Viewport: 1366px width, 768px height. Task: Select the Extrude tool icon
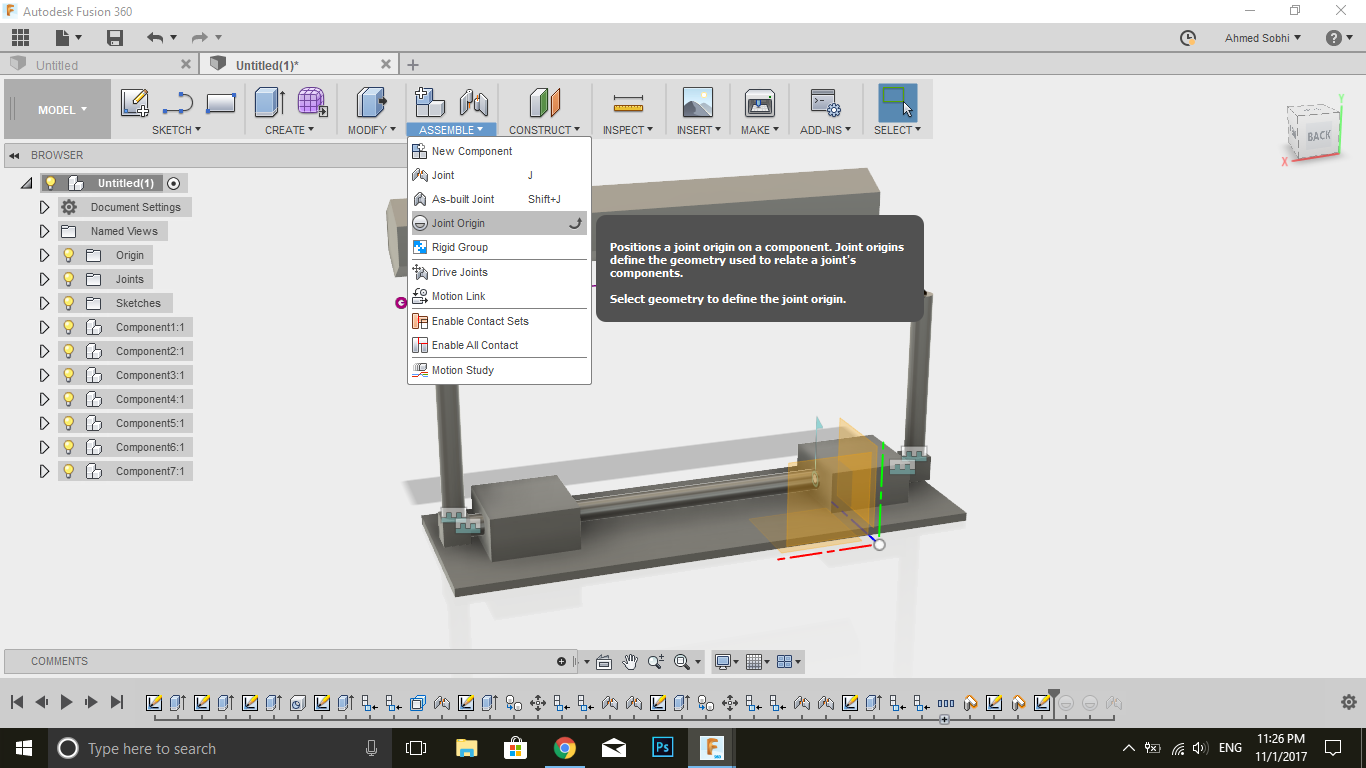pos(269,103)
